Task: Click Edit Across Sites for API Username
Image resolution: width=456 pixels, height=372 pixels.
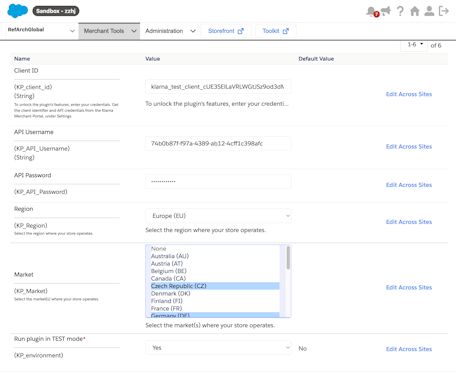Action: coord(409,146)
